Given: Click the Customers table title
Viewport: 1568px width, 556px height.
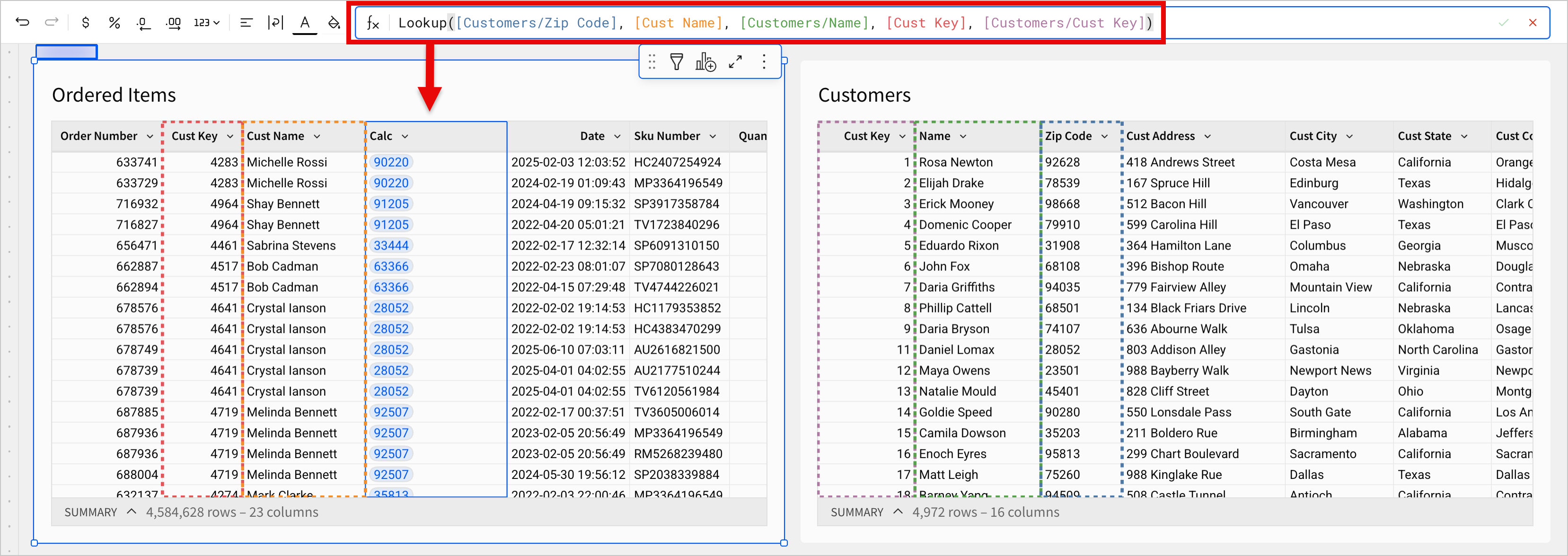Looking at the screenshot, I should pos(864,95).
